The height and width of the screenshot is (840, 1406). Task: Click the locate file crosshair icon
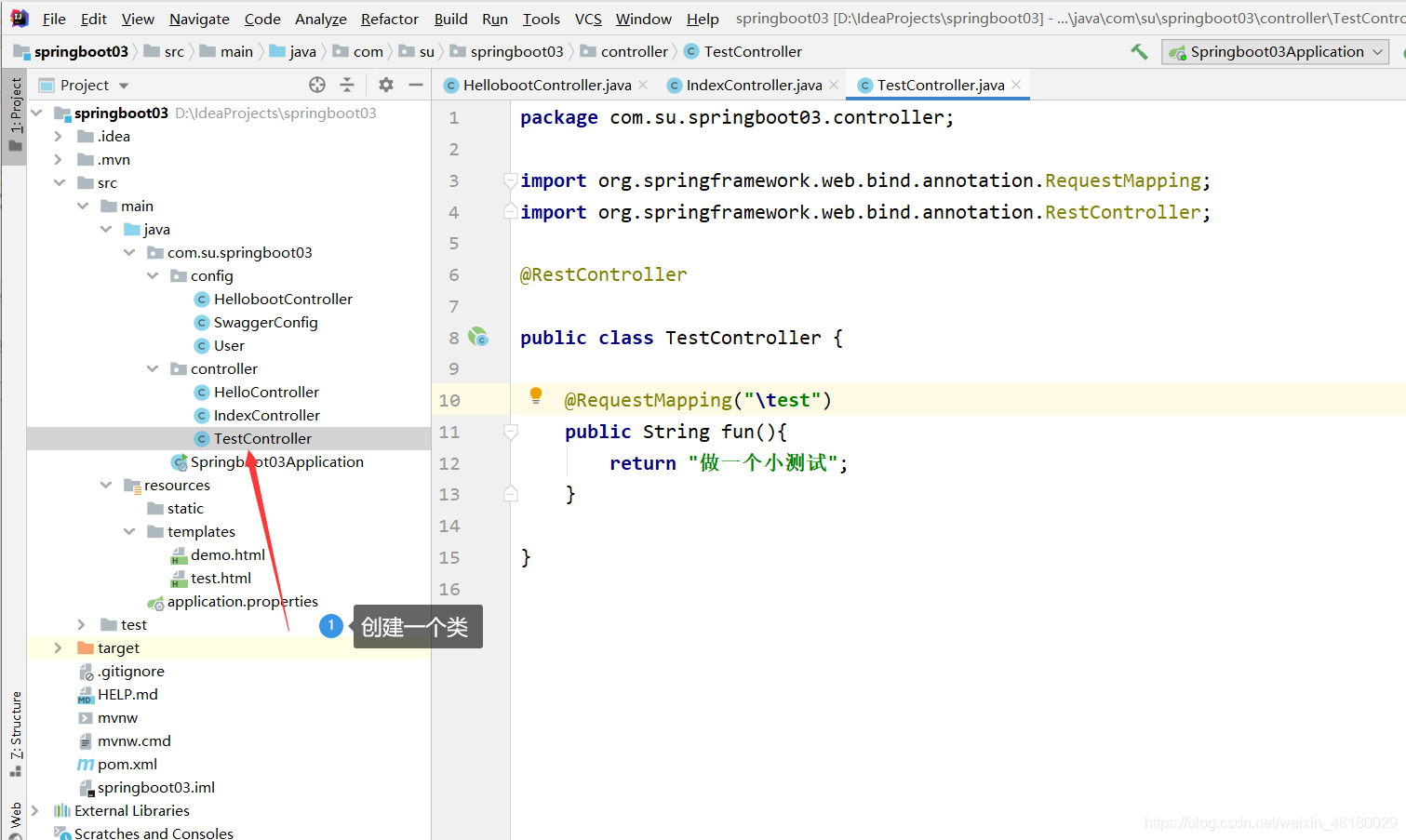pos(317,85)
